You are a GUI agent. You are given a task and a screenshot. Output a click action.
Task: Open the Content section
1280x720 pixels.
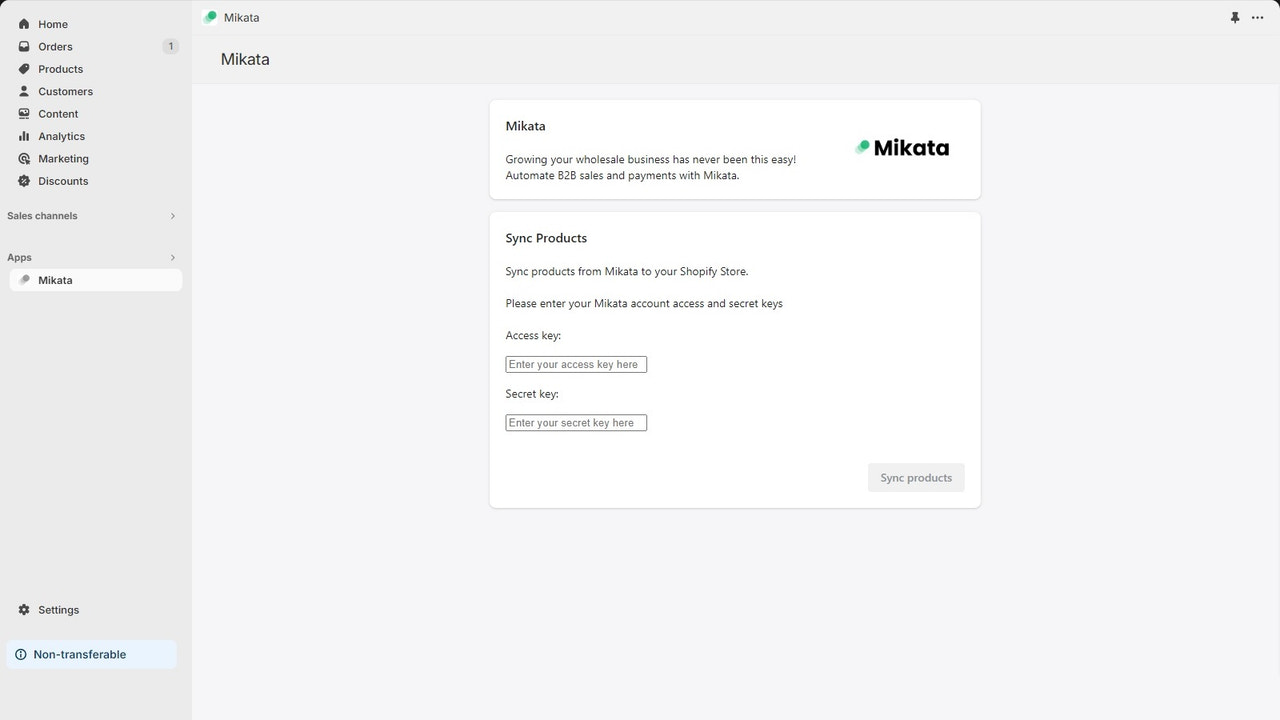(96, 114)
